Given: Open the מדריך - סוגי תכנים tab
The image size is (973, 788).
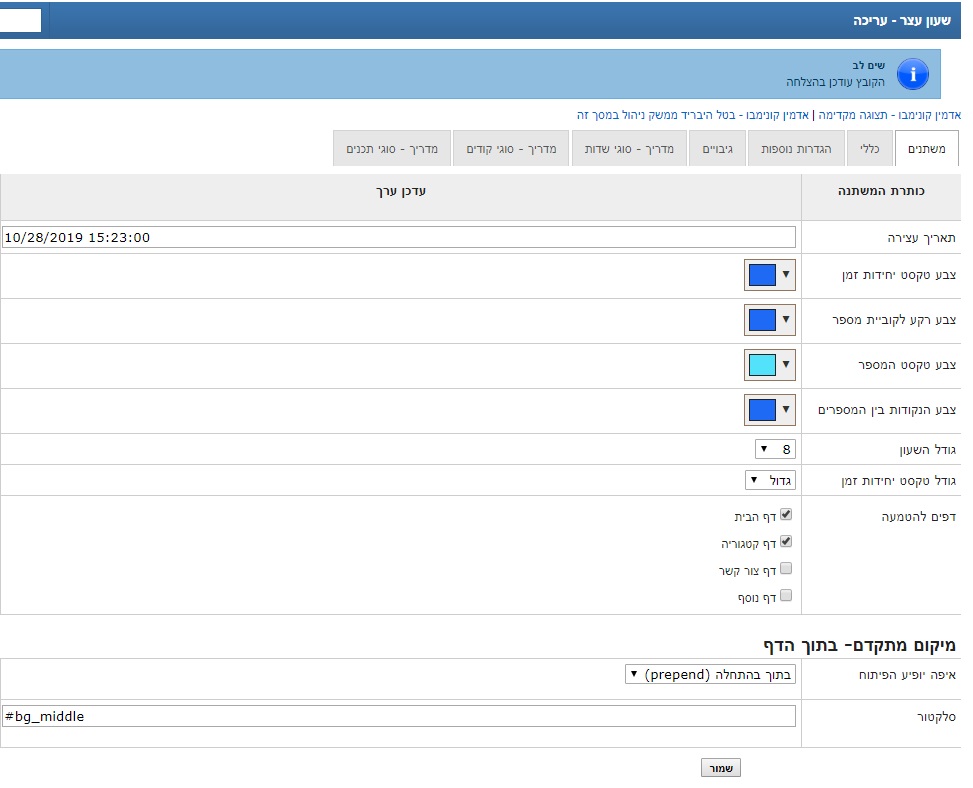Looking at the screenshot, I should (x=392, y=148).
